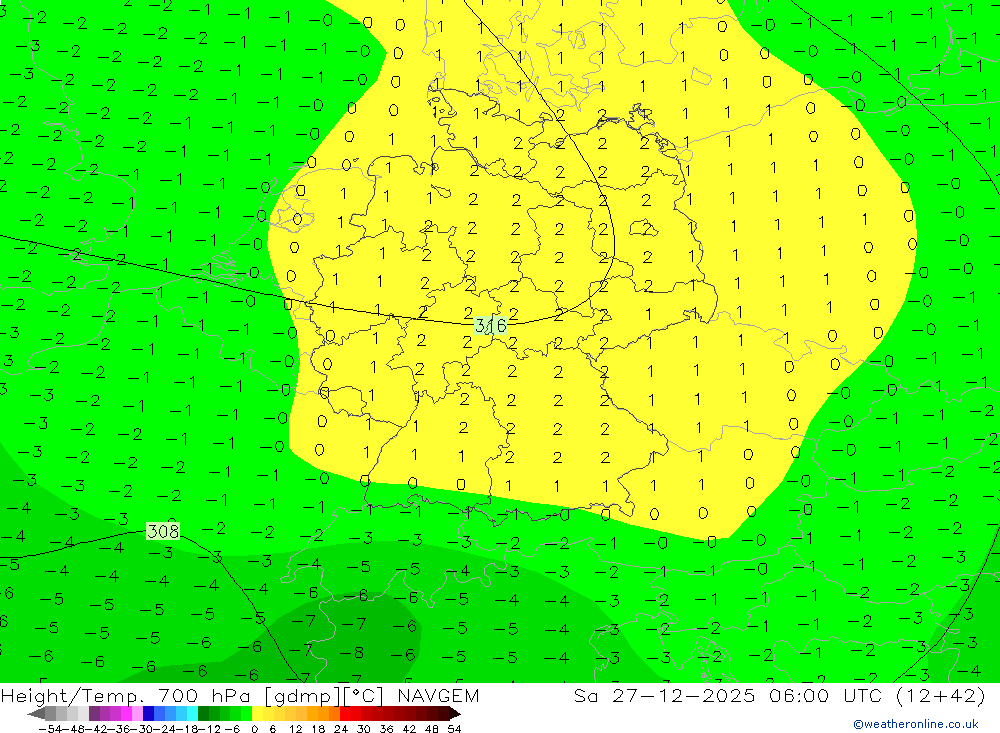1000x733 pixels.
Task: Click the dark blue legend swatch at -30
Action: click(x=149, y=713)
